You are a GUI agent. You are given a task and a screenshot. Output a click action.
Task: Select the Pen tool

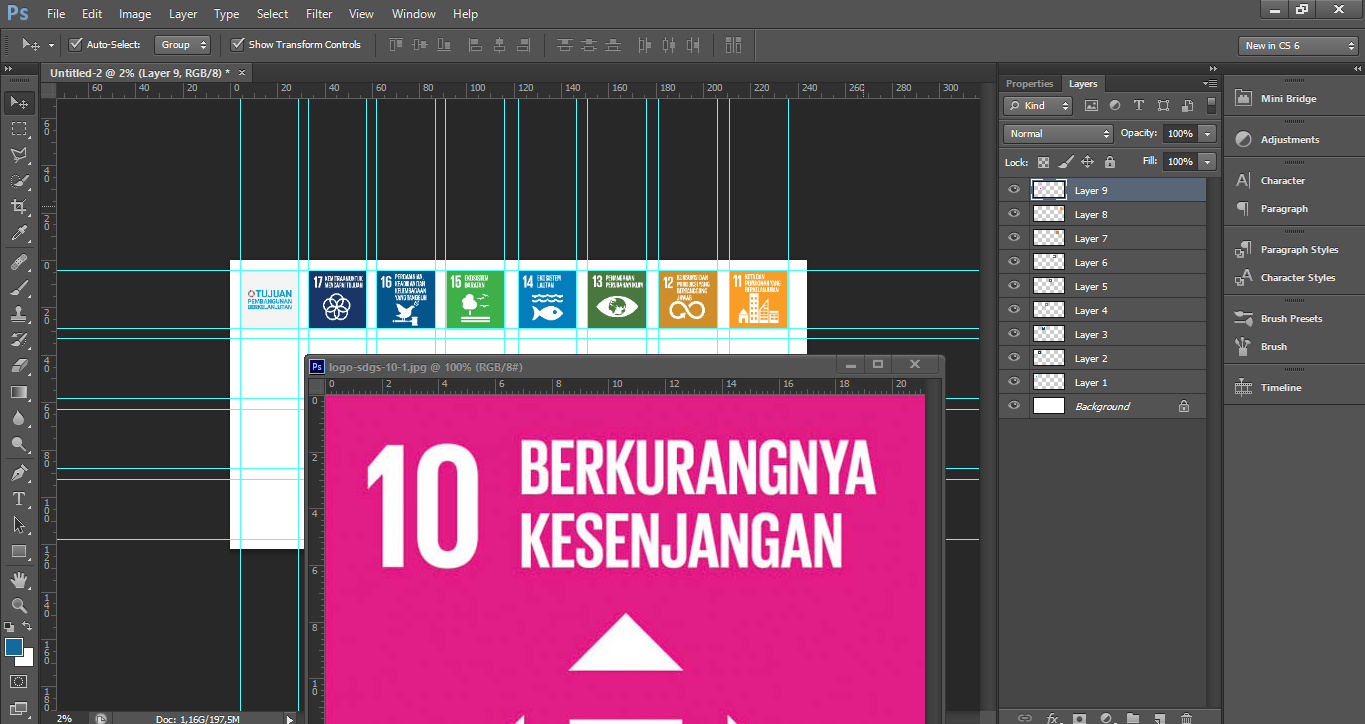(x=18, y=472)
